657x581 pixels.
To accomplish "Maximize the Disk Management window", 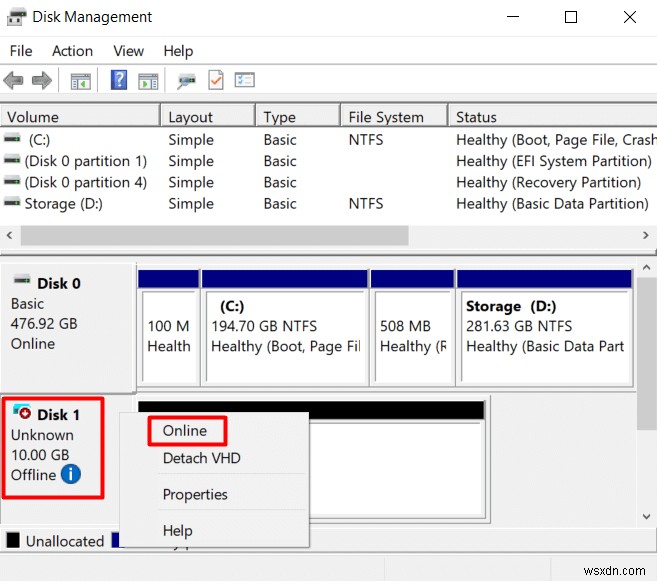I will coord(571,17).
